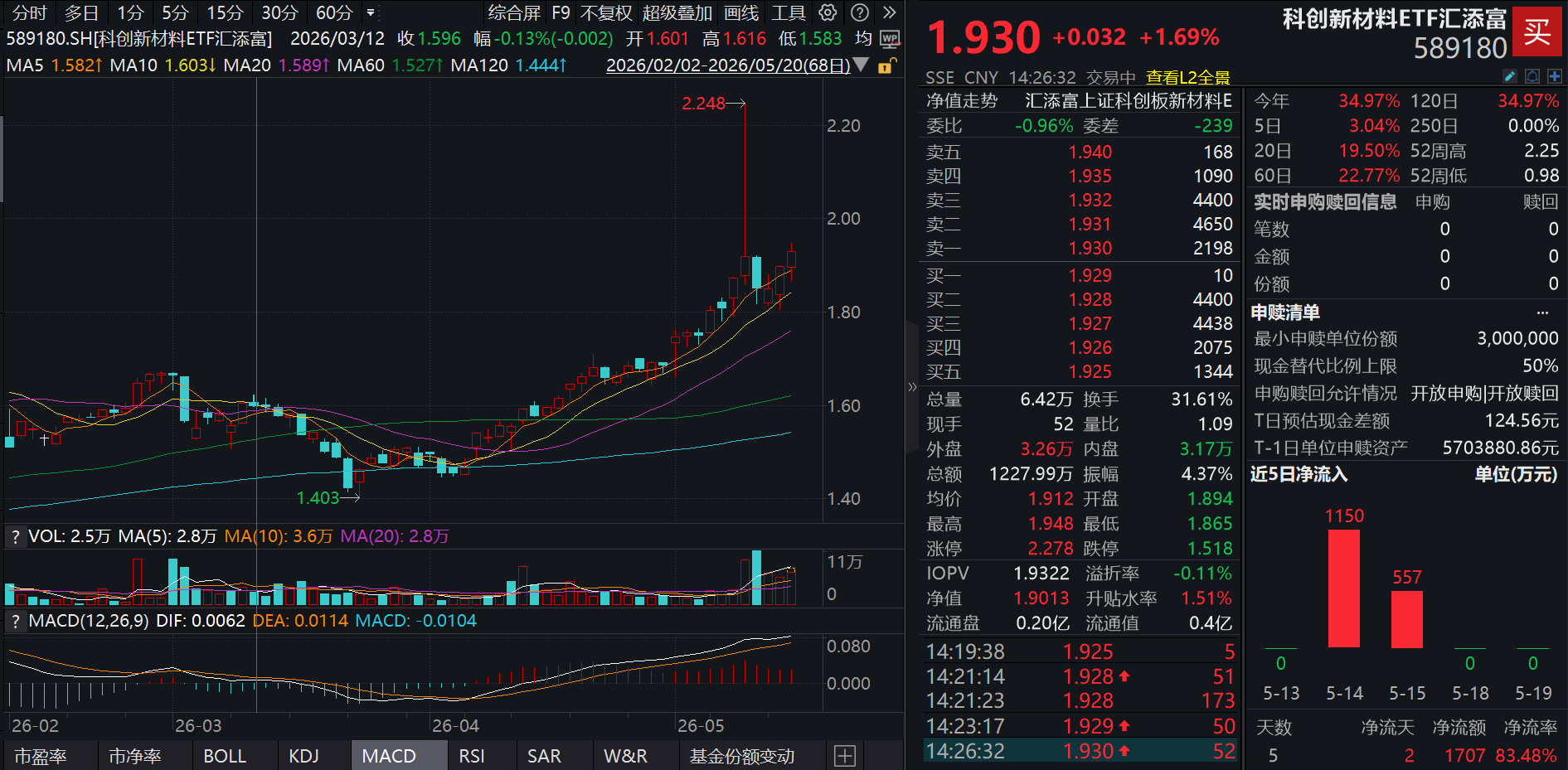Open the period dropdown arrow after 60分
This screenshot has width=1568, height=770.
[x=370, y=12]
